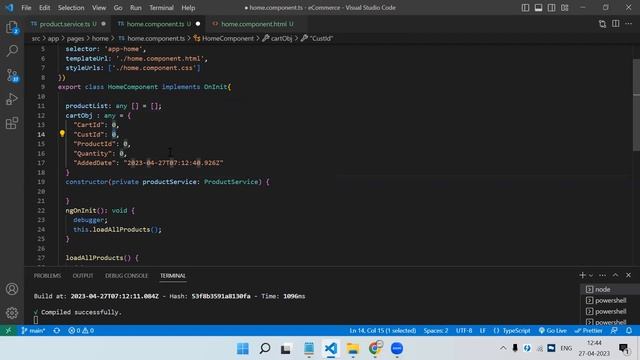Open the Manage gear icon
The height and width of the screenshot is (360, 640).
[x=12, y=313]
